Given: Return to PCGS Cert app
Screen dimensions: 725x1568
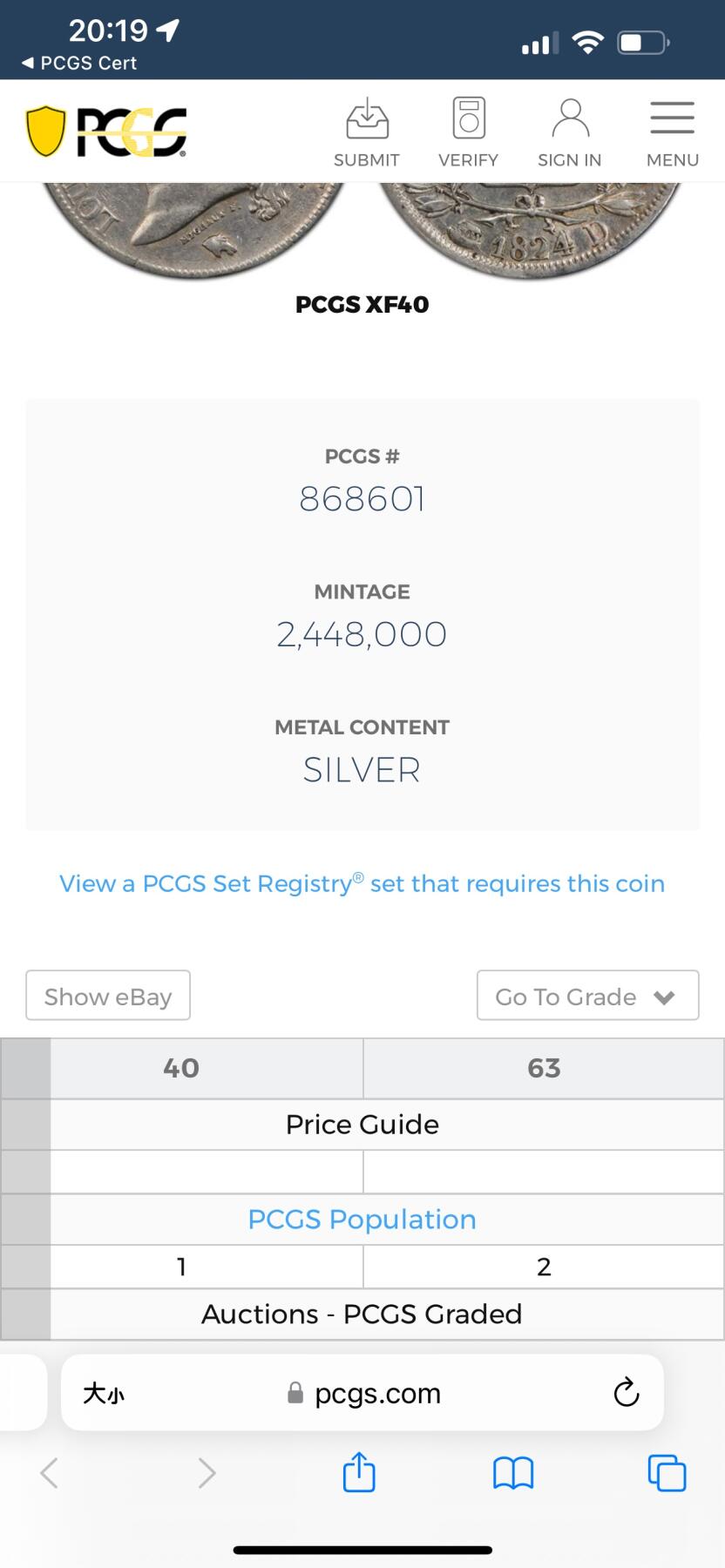Looking at the screenshot, I should 79,63.
